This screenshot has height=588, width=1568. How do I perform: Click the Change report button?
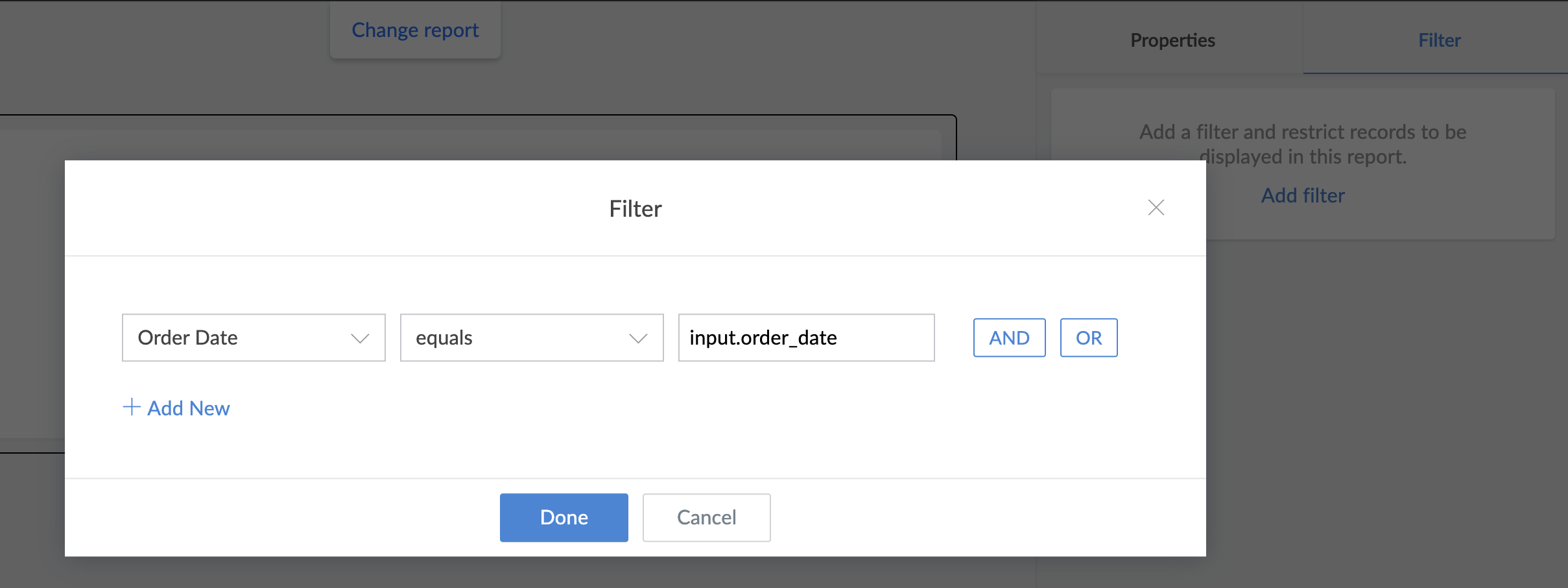pos(415,30)
